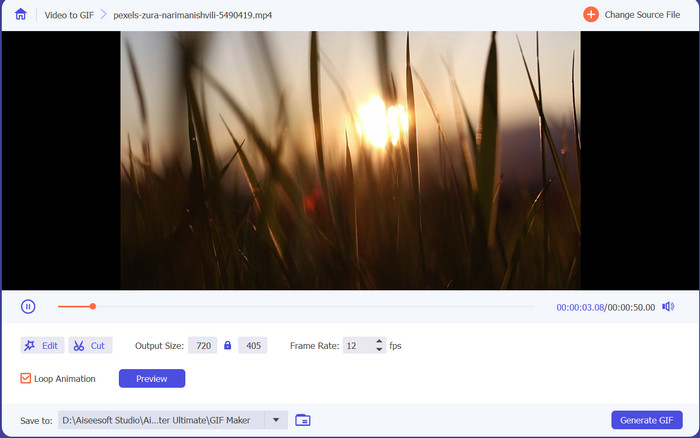This screenshot has height=438, width=700.
Task: Open the Edit effects tool
Action: click(42, 345)
